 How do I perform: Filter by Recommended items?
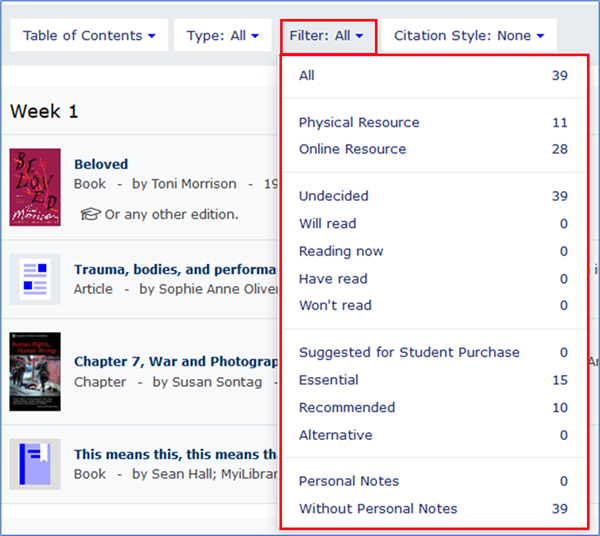point(347,408)
